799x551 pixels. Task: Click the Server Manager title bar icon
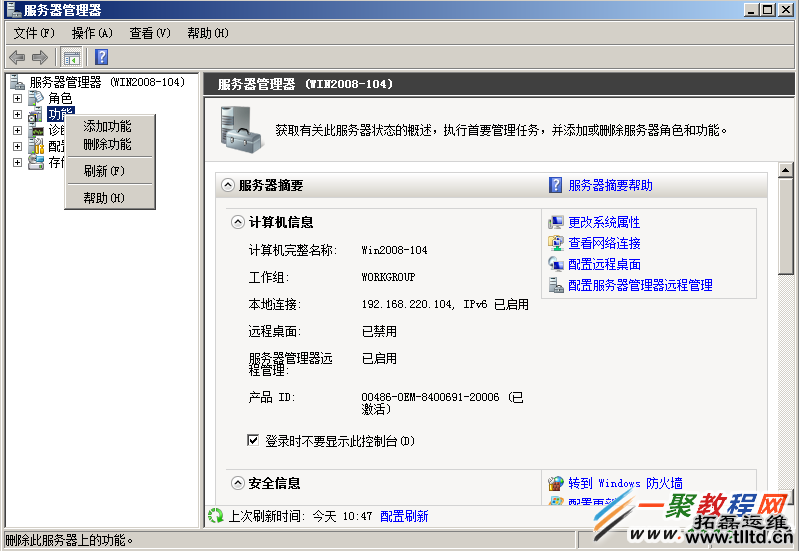pyautogui.click(x=13, y=10)
